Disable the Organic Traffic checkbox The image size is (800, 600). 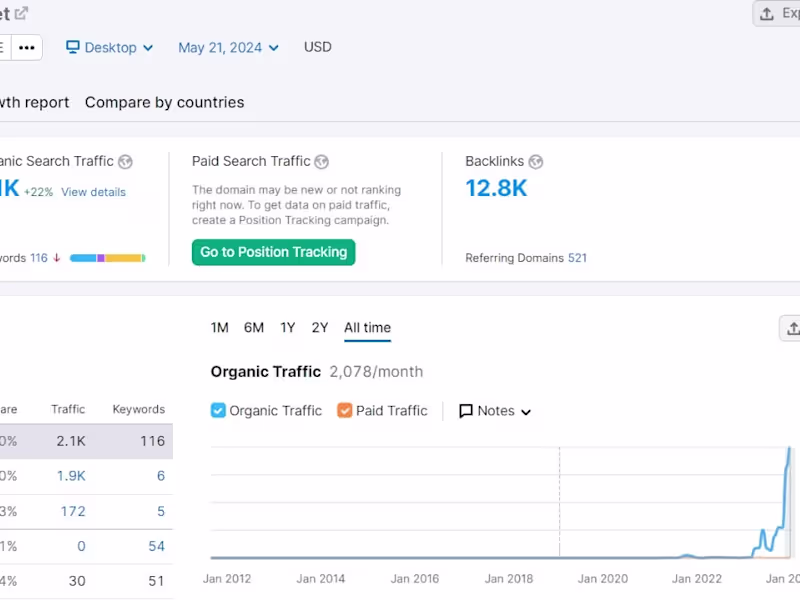point(218,410)
